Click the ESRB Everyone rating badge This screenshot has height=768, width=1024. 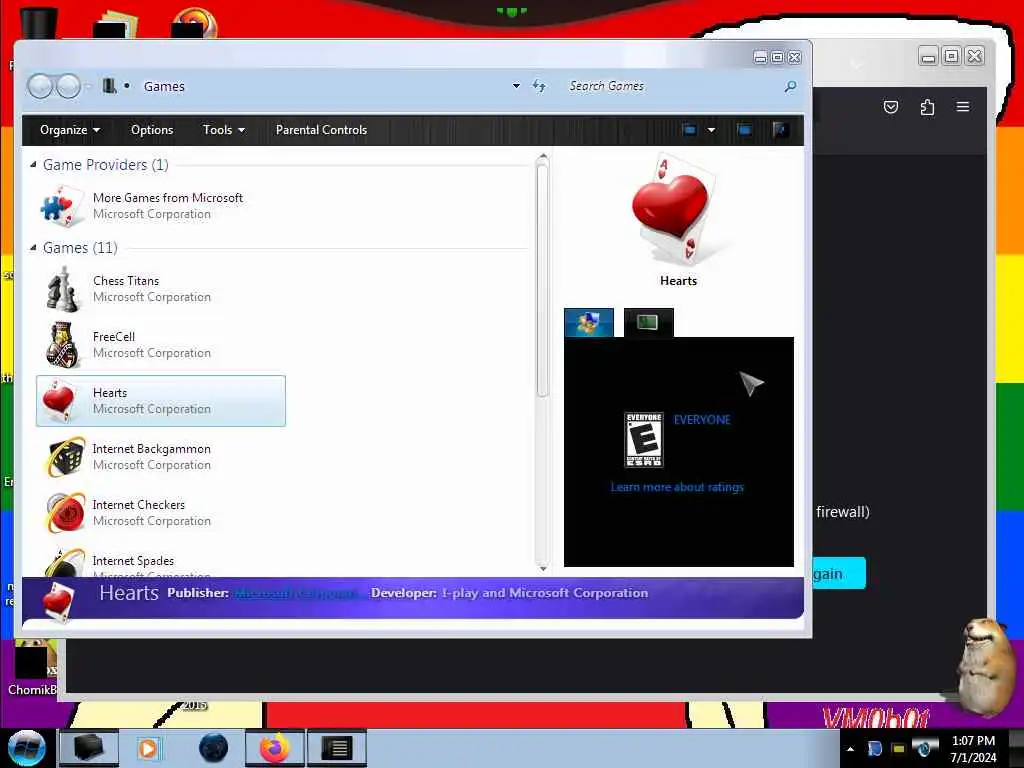(x=644, y=440)
